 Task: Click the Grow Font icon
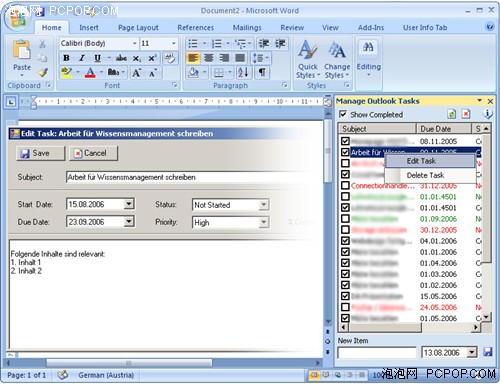point(136,72)
